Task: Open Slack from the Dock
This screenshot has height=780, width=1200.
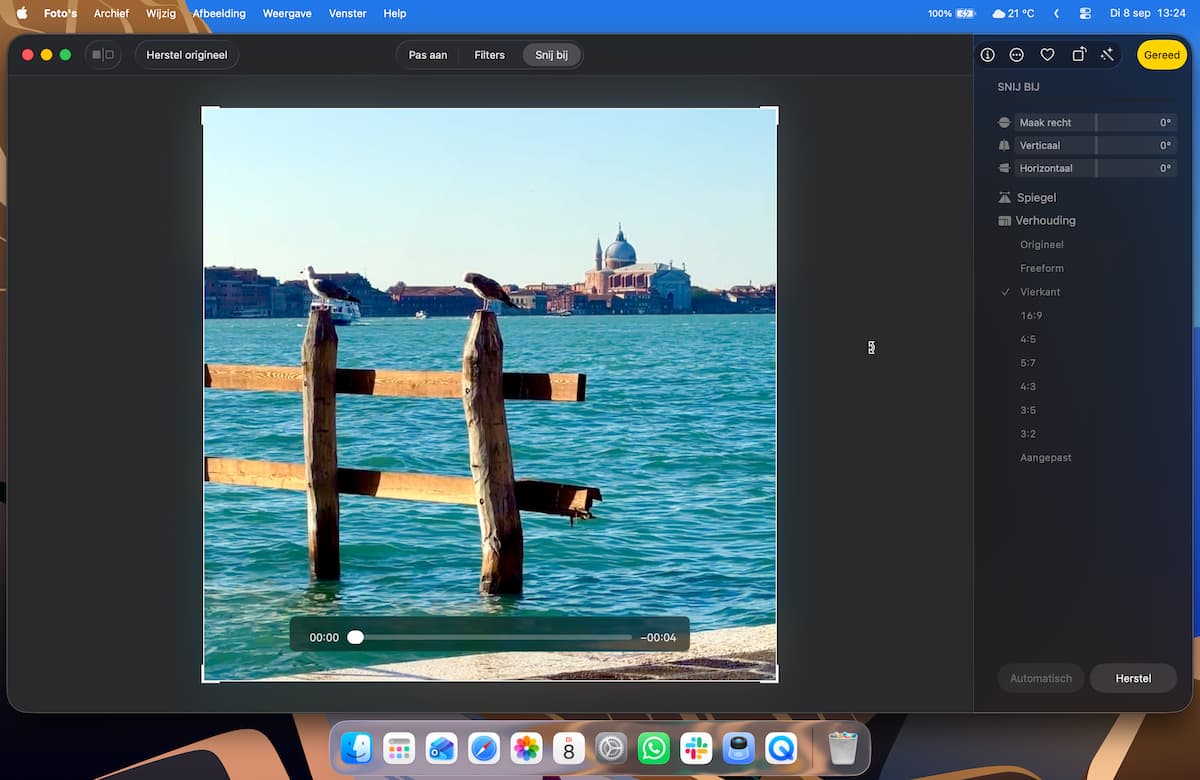Action: click(696, 748)
